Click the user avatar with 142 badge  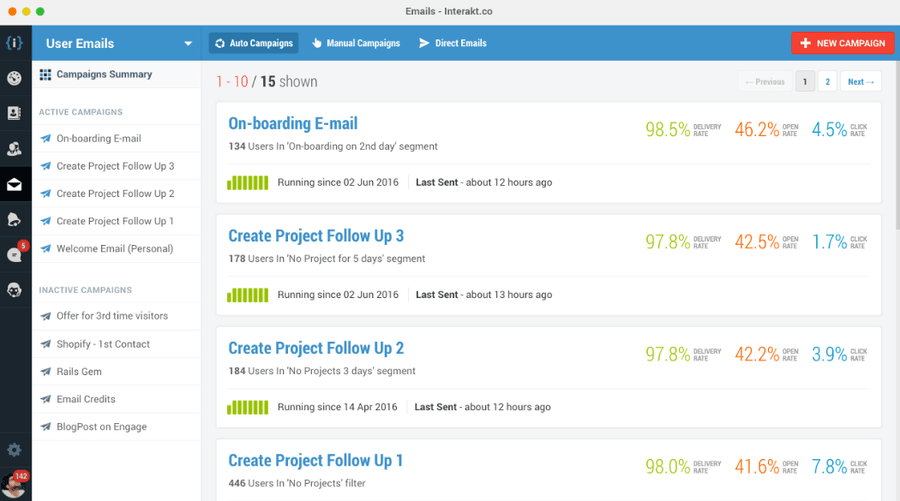point(14,483)
